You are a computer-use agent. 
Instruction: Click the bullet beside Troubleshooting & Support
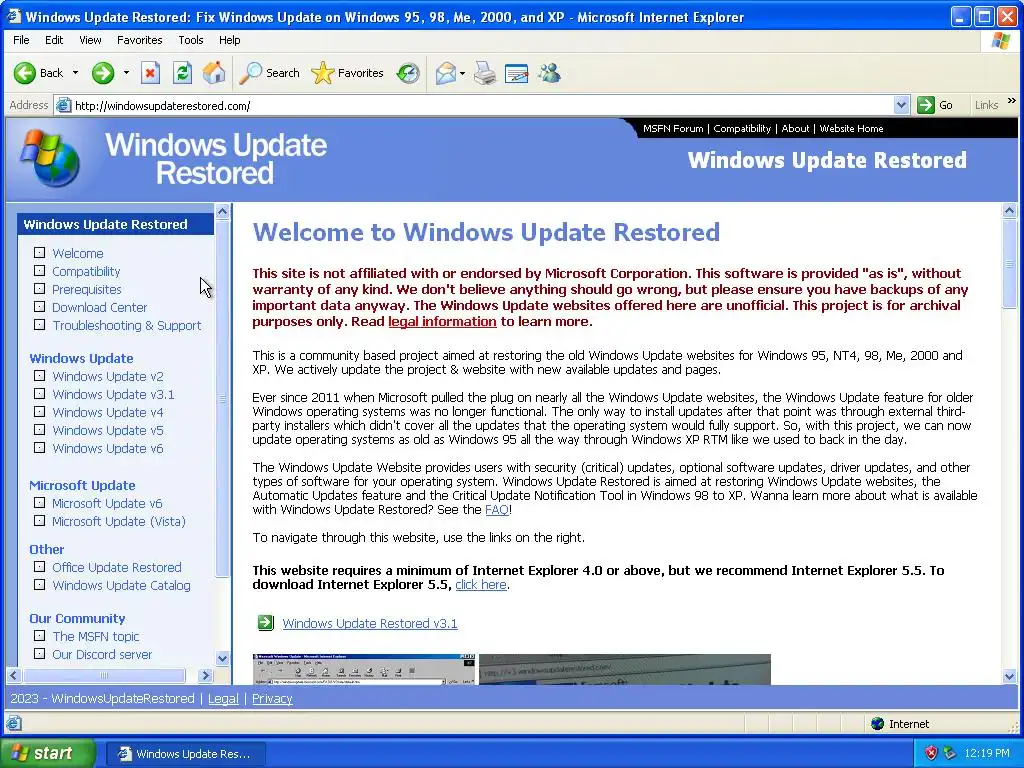point(40,325)
